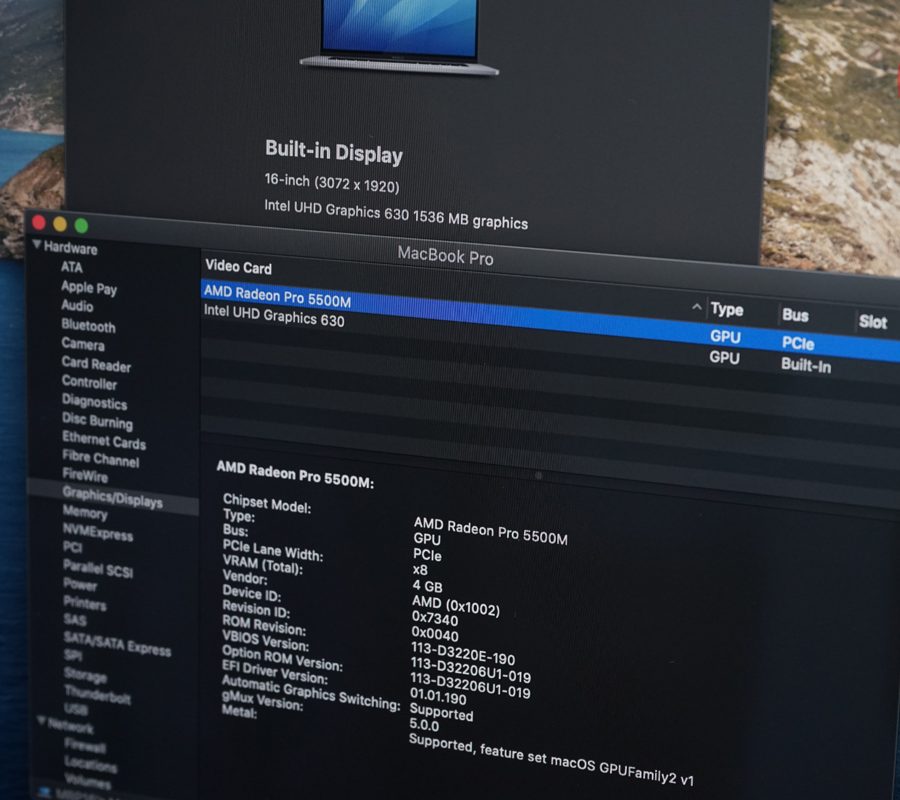Screen dimensions: 900x800
Task: Open the Ethernet Cards category
Action: [x=104, y=440]
